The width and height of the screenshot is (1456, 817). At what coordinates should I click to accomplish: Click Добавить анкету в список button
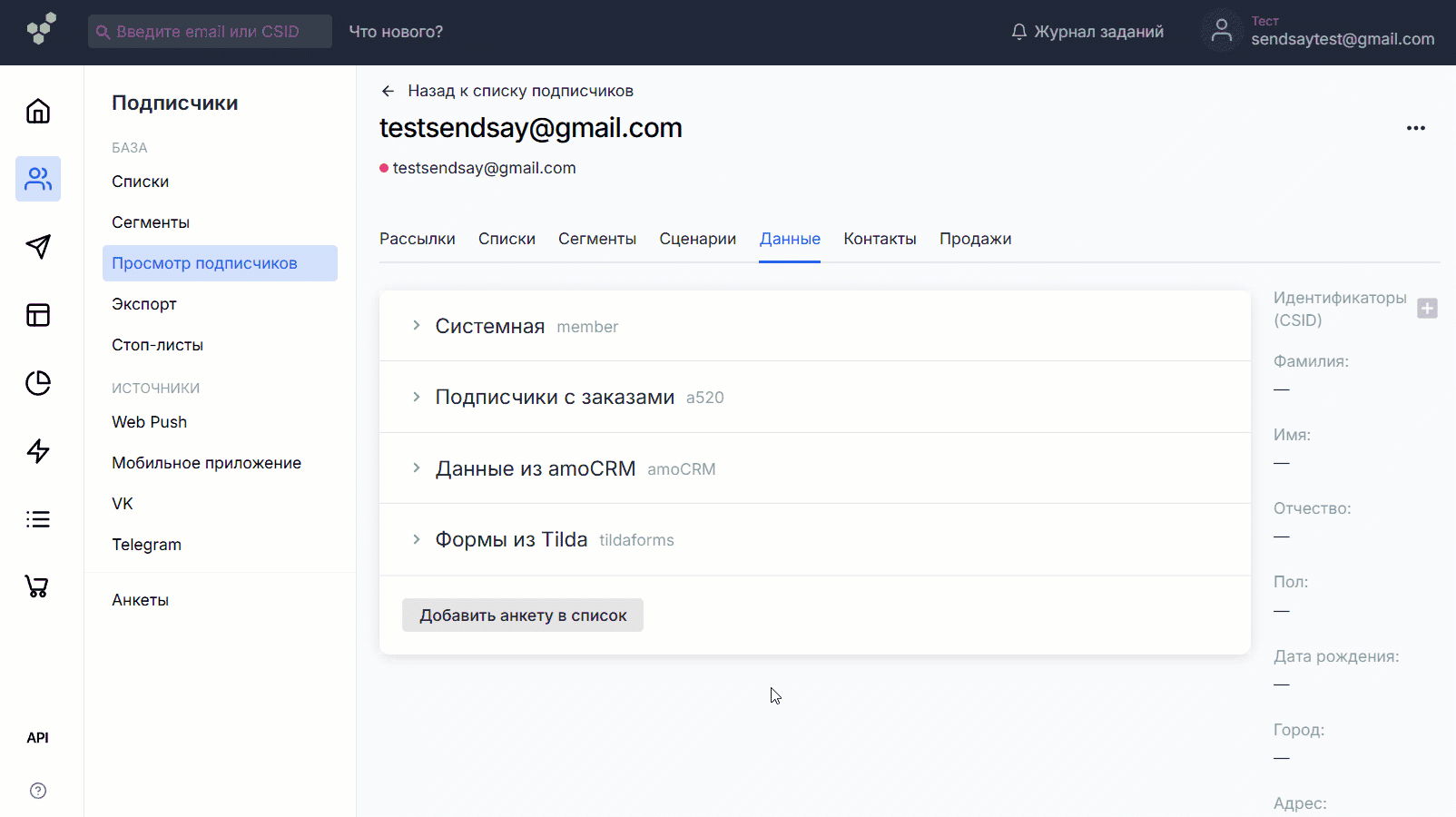tap(522, 615)
